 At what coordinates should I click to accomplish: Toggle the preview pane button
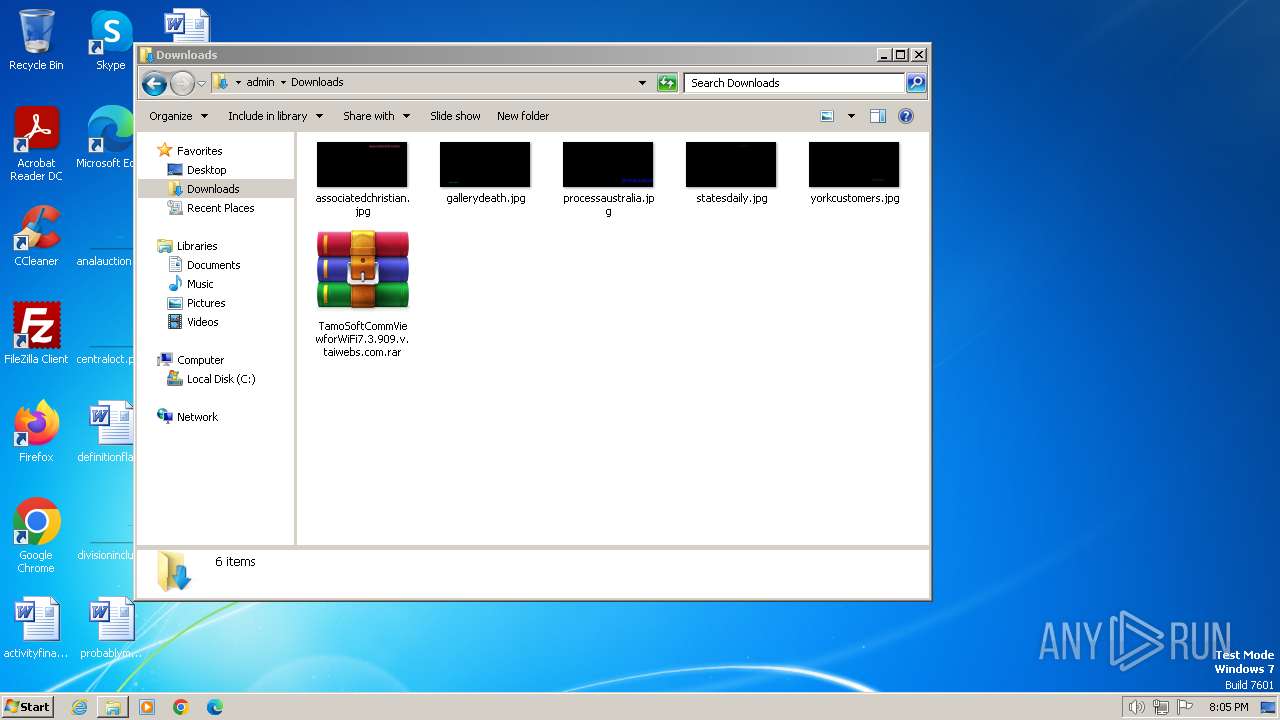pos(878,116)
